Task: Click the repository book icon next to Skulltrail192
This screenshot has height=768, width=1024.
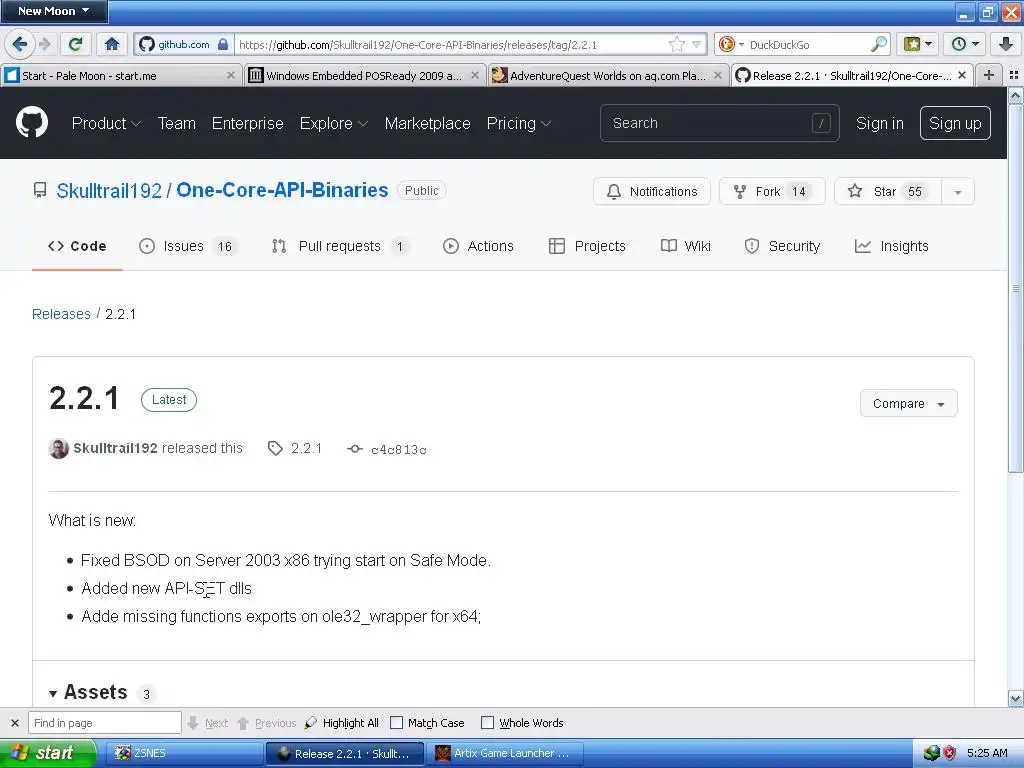Action: 40,190
